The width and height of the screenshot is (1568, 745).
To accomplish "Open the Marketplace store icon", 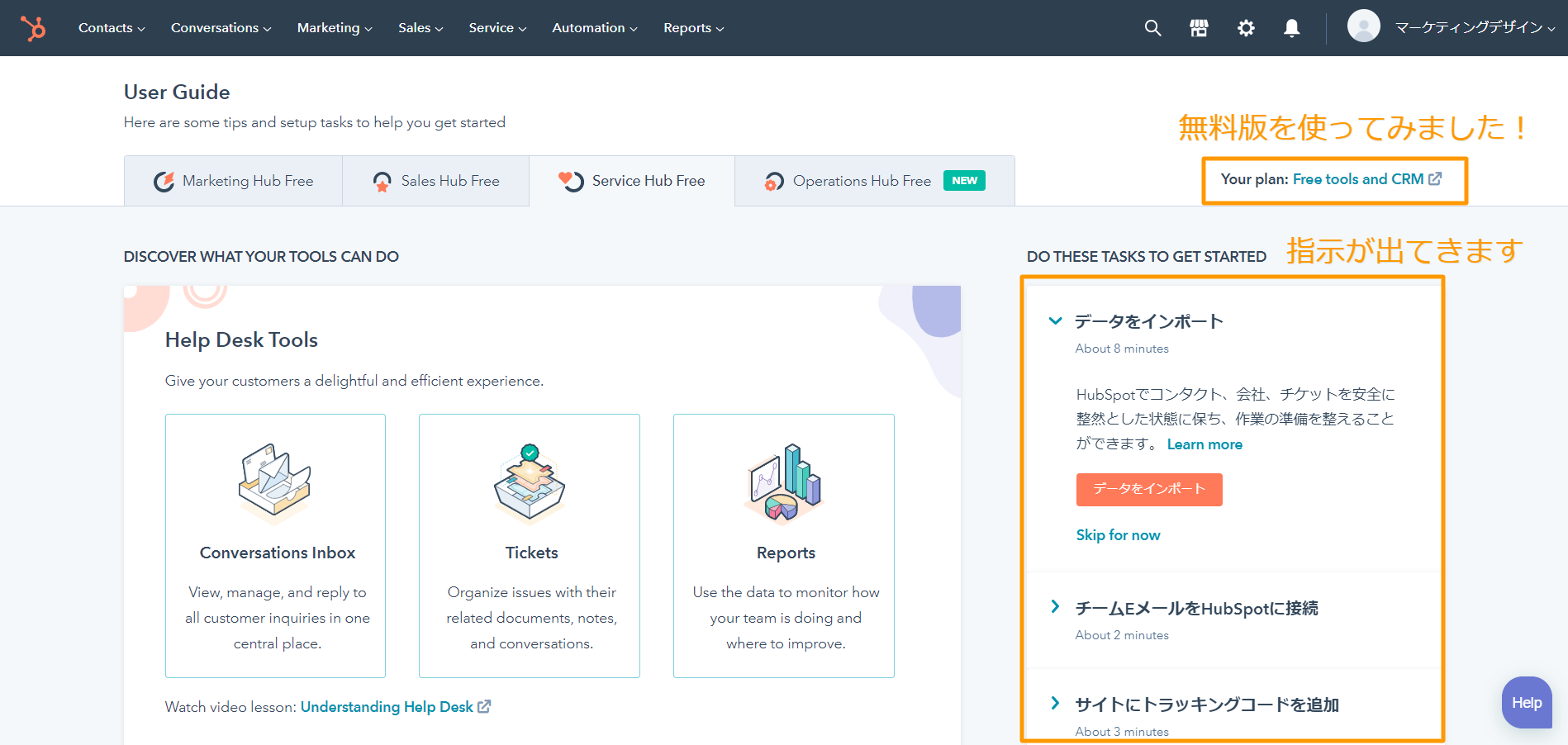I will tap(1199, 28).
